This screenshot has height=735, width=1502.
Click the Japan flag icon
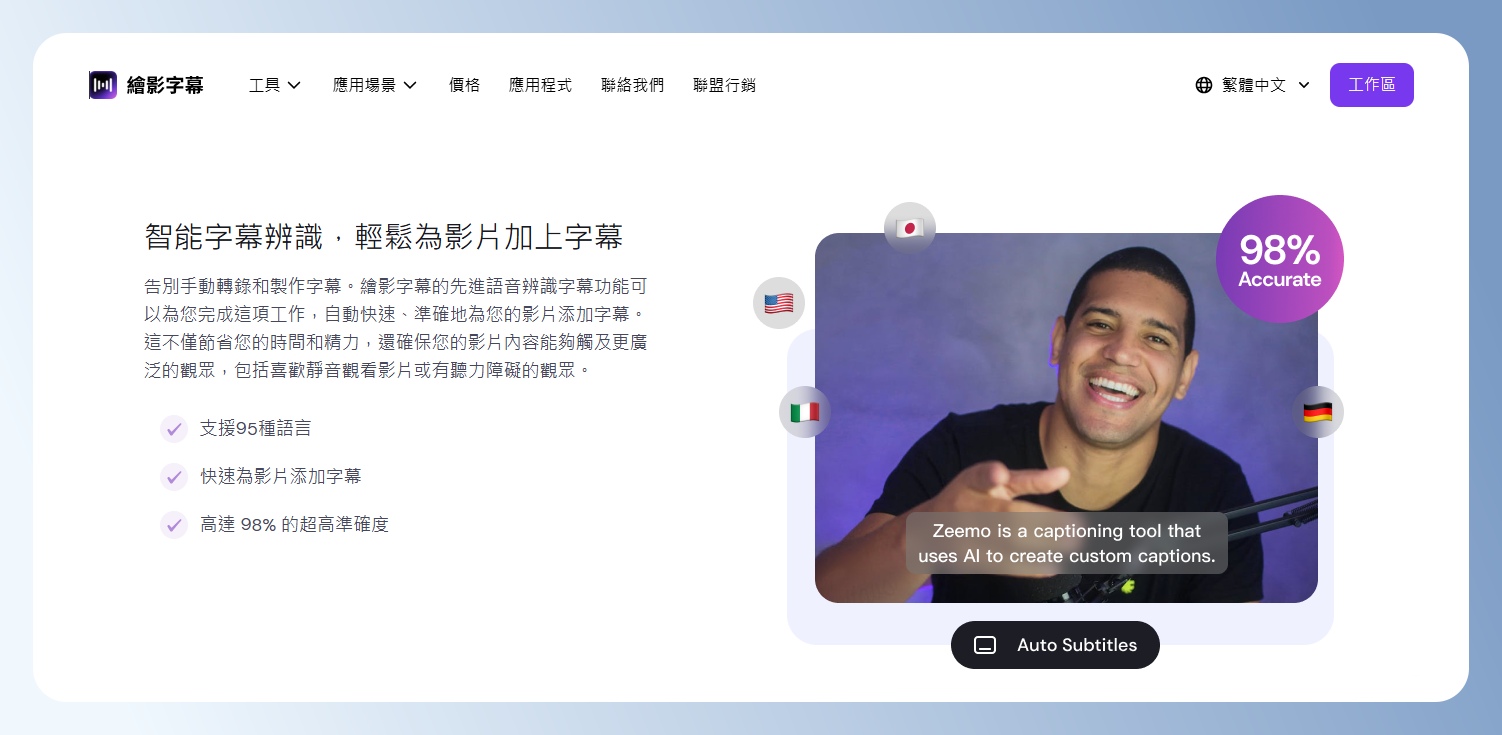pos(910,228)
